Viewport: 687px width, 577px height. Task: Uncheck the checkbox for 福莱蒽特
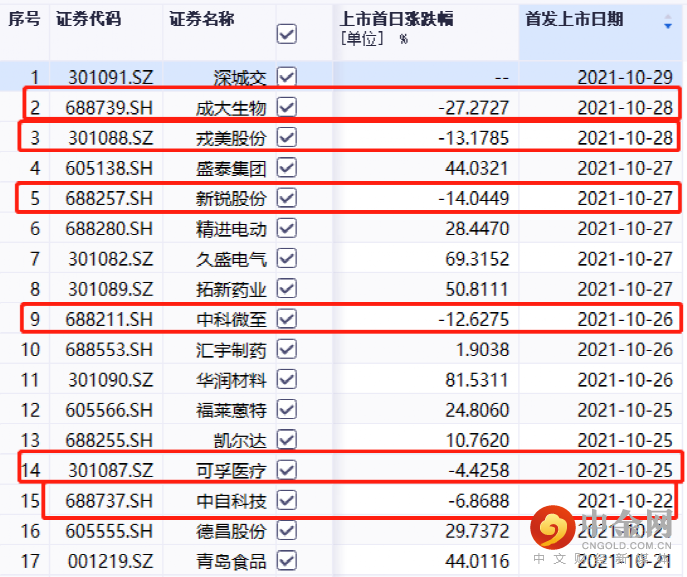coord(287,410)
